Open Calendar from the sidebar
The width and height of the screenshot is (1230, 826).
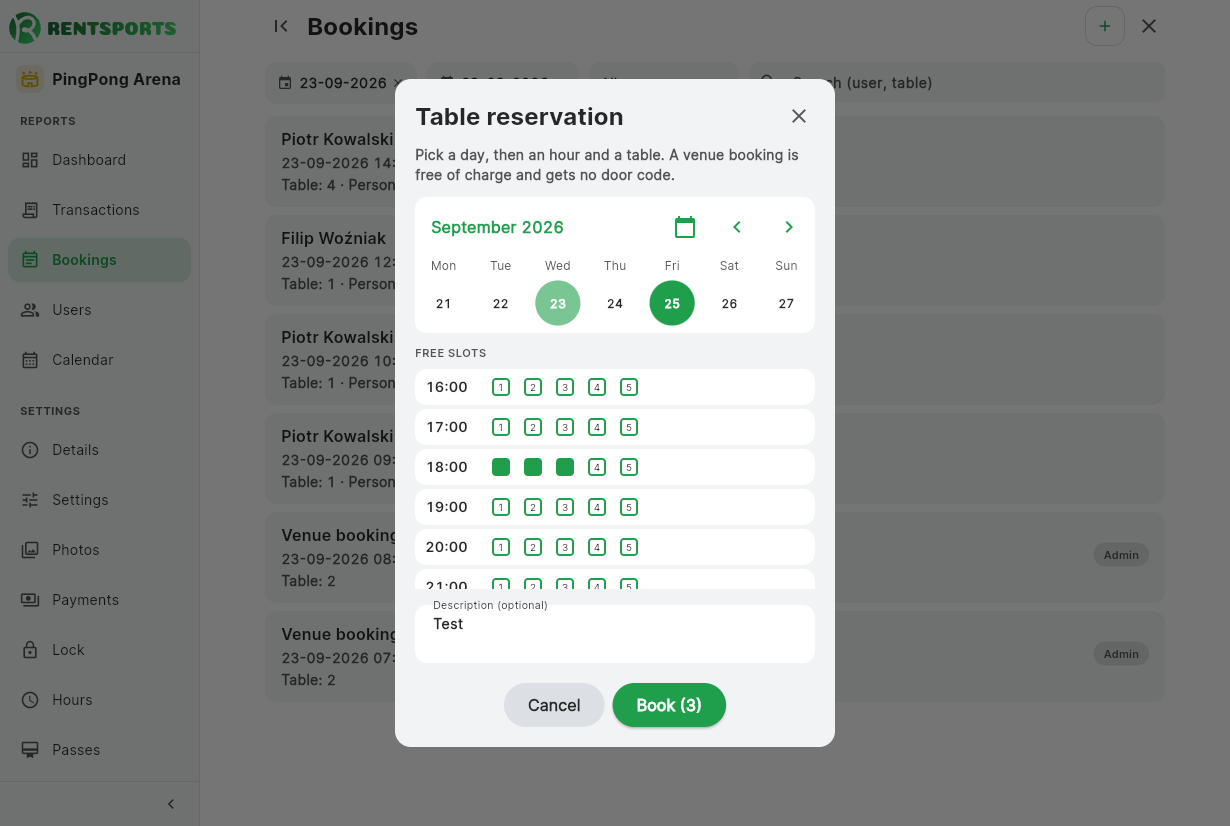coord(100,360)
